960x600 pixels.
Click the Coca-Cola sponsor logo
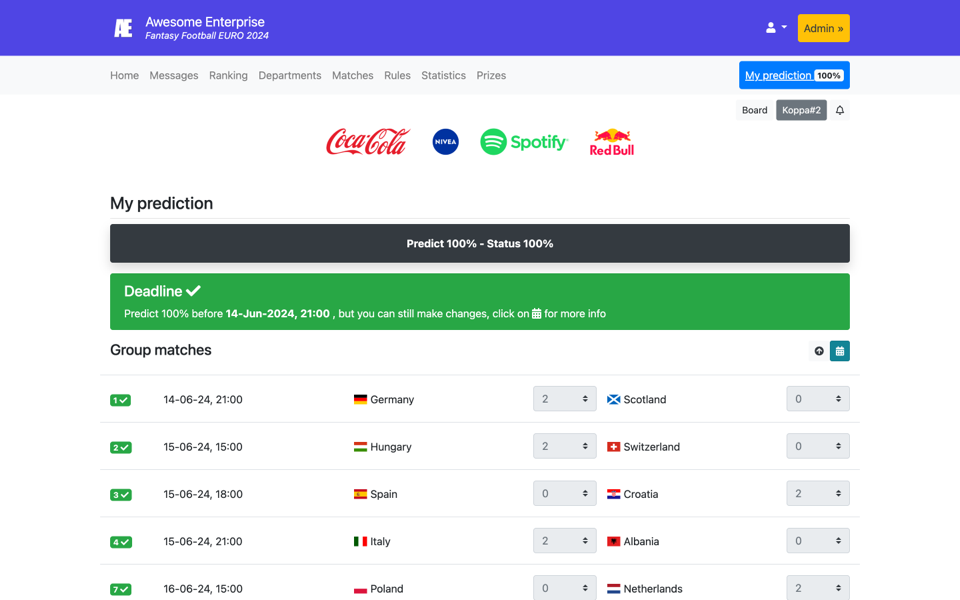click(x=368, y=142)
